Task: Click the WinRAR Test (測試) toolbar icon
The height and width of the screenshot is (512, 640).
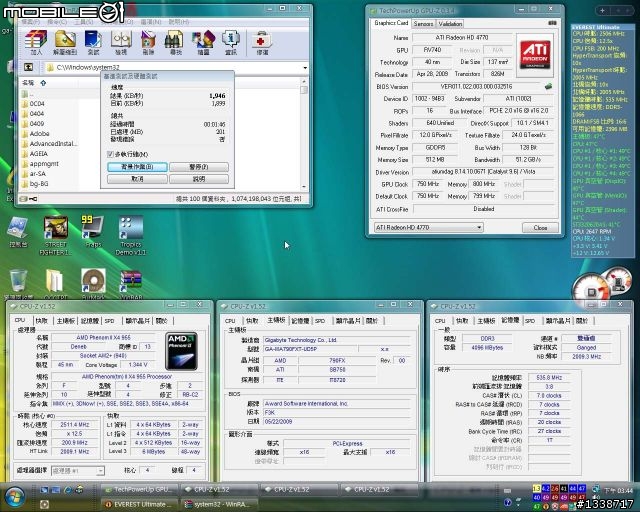Action: click(x=93, y=40)
